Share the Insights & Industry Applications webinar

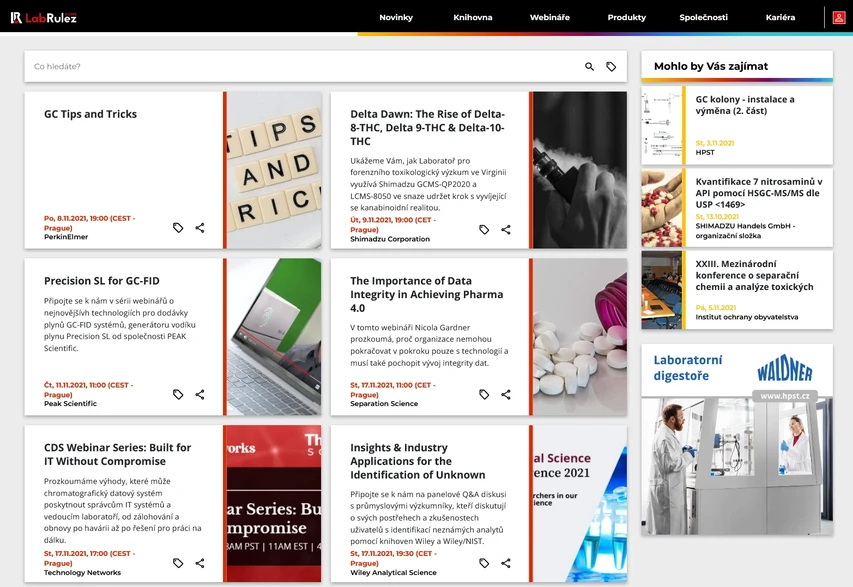[506, 563]
